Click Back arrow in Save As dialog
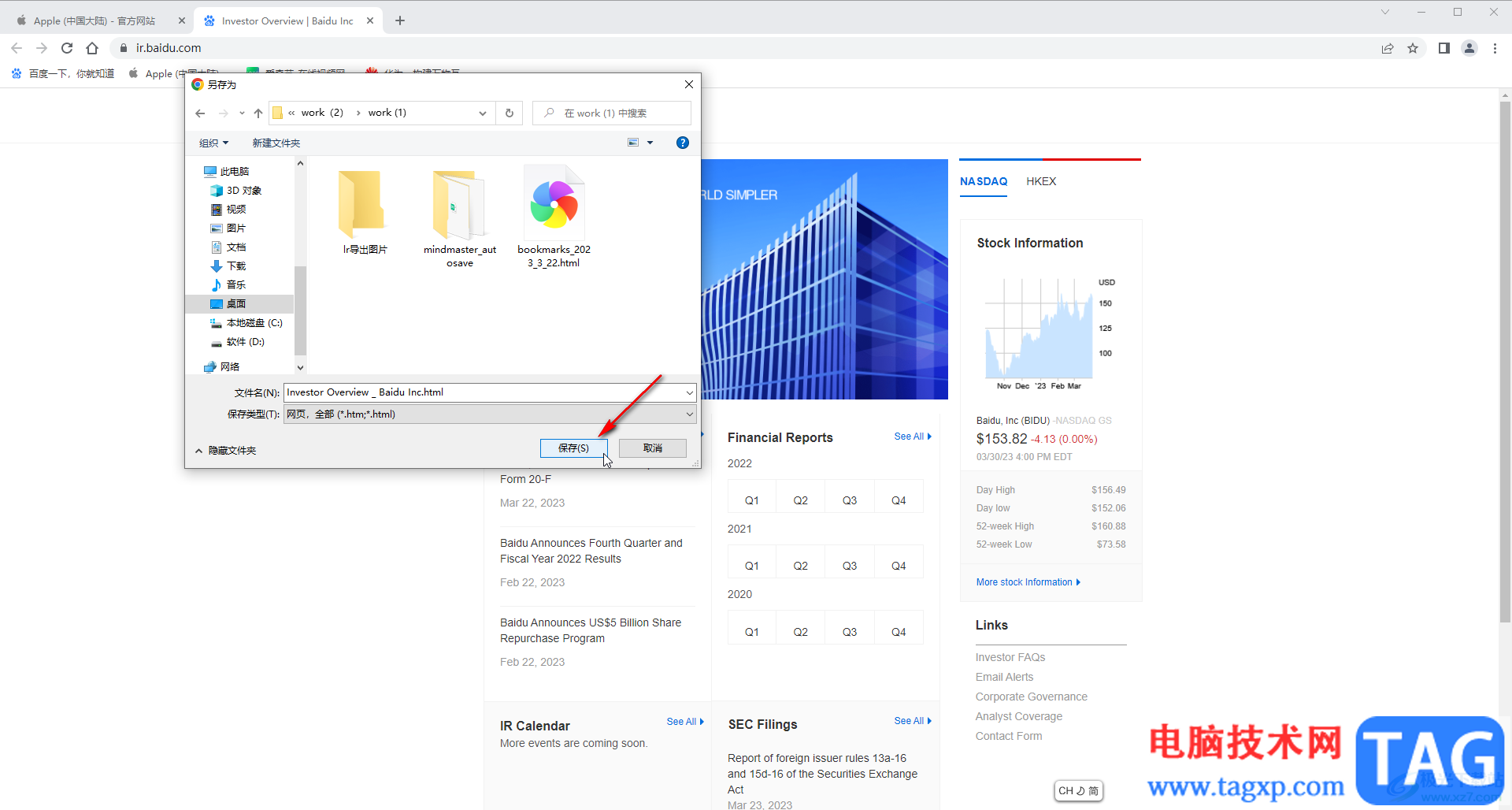The image size is (1512, 810). [x=200, y=113]
